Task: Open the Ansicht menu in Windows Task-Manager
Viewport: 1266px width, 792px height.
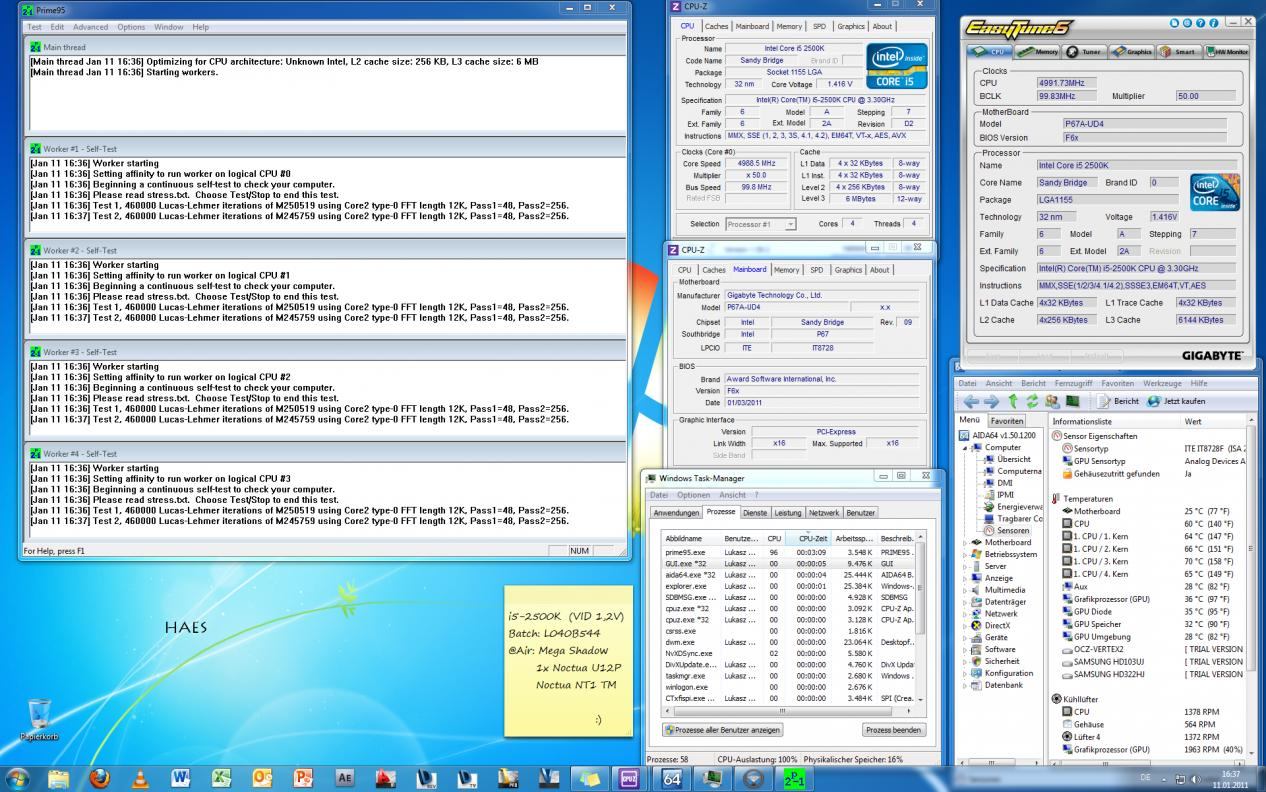Action: (x=732, y=495)
